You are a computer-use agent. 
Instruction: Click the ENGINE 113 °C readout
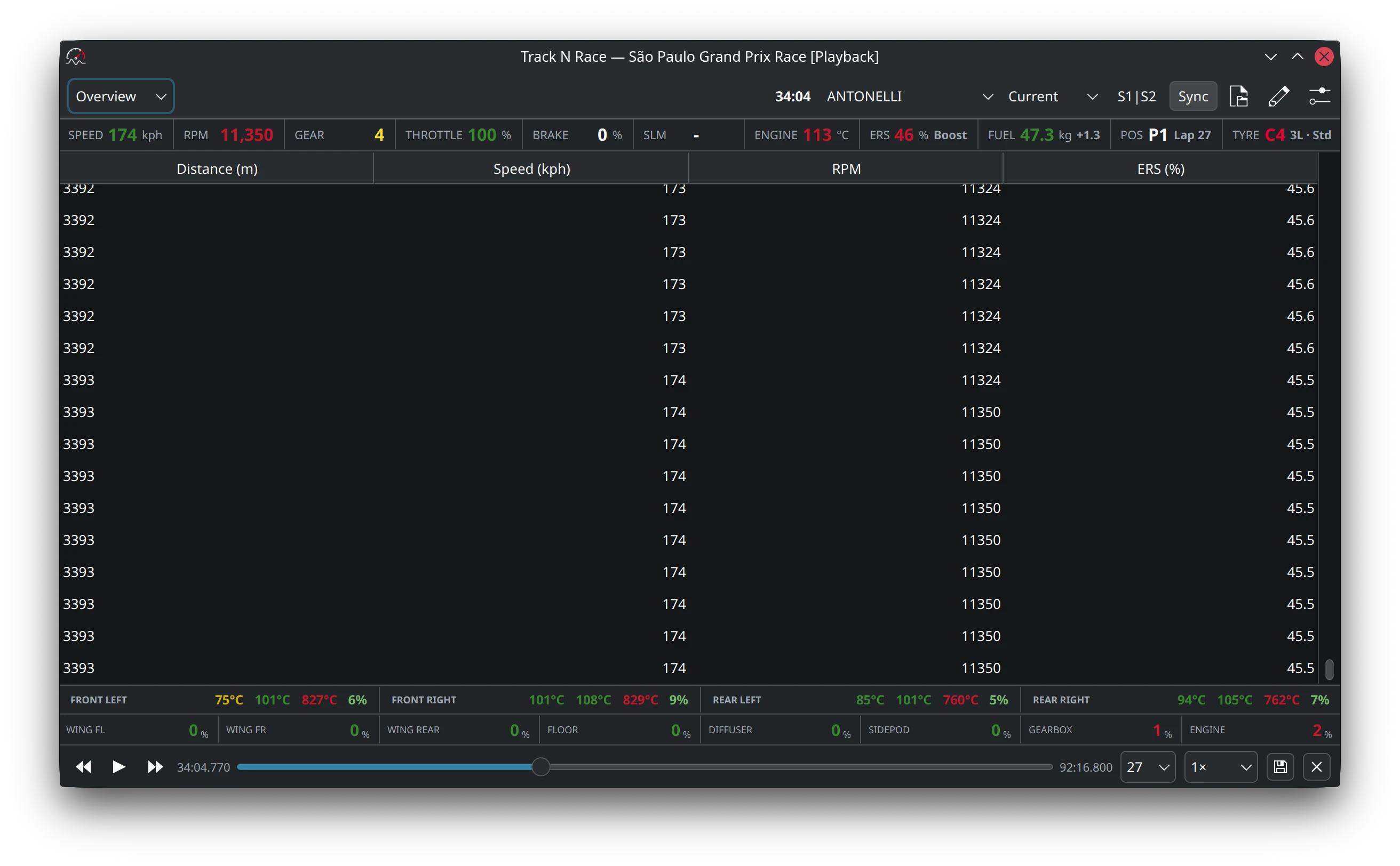click(801, 135)
